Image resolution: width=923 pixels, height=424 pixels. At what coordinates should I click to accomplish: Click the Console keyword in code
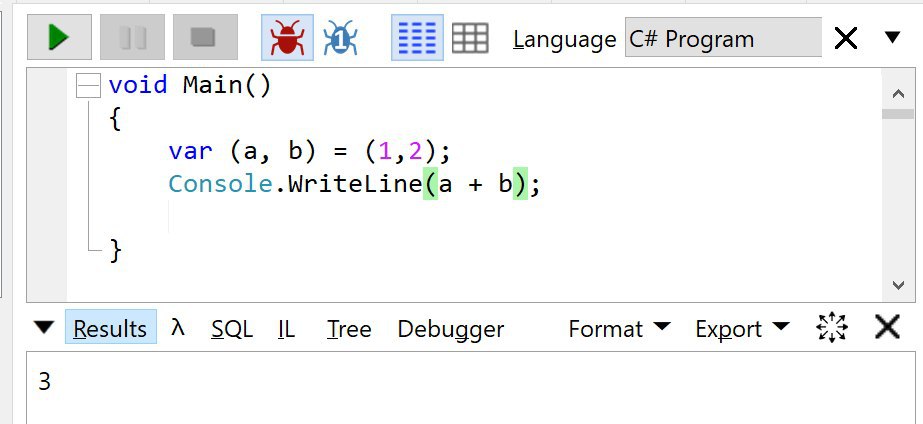click(220, 184)
